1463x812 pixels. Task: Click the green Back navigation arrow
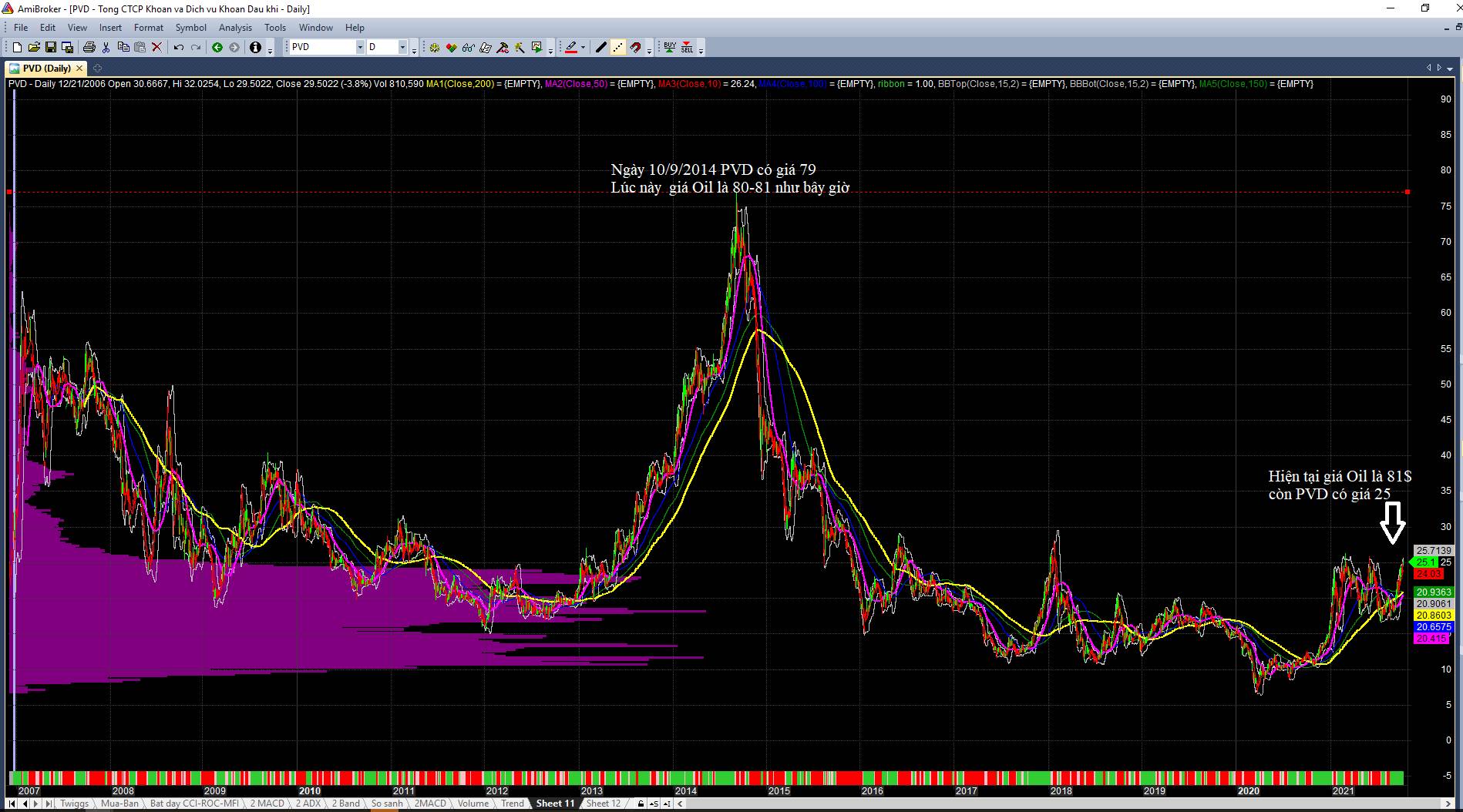click(x=217, y=48)
